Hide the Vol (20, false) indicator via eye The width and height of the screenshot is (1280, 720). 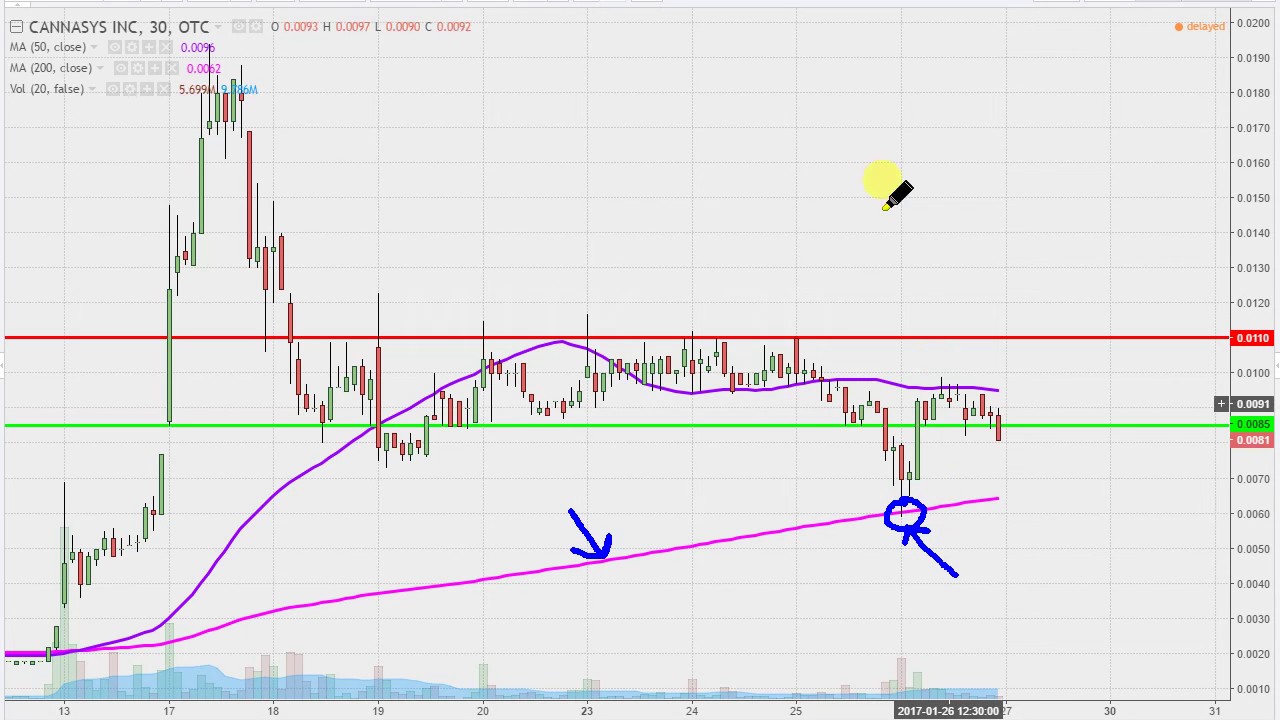(113, 89)
